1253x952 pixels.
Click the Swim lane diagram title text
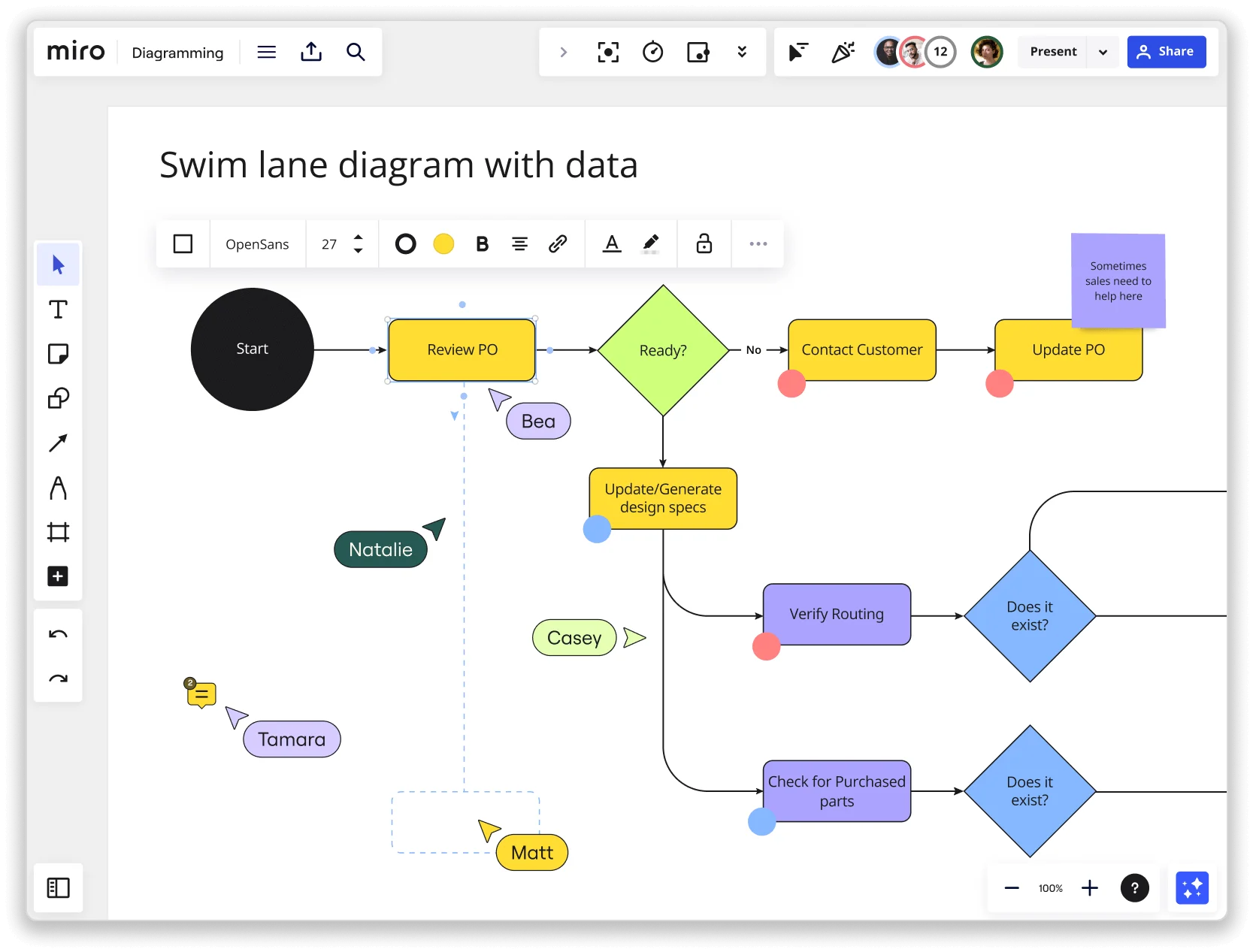click(x=398, y=165)
